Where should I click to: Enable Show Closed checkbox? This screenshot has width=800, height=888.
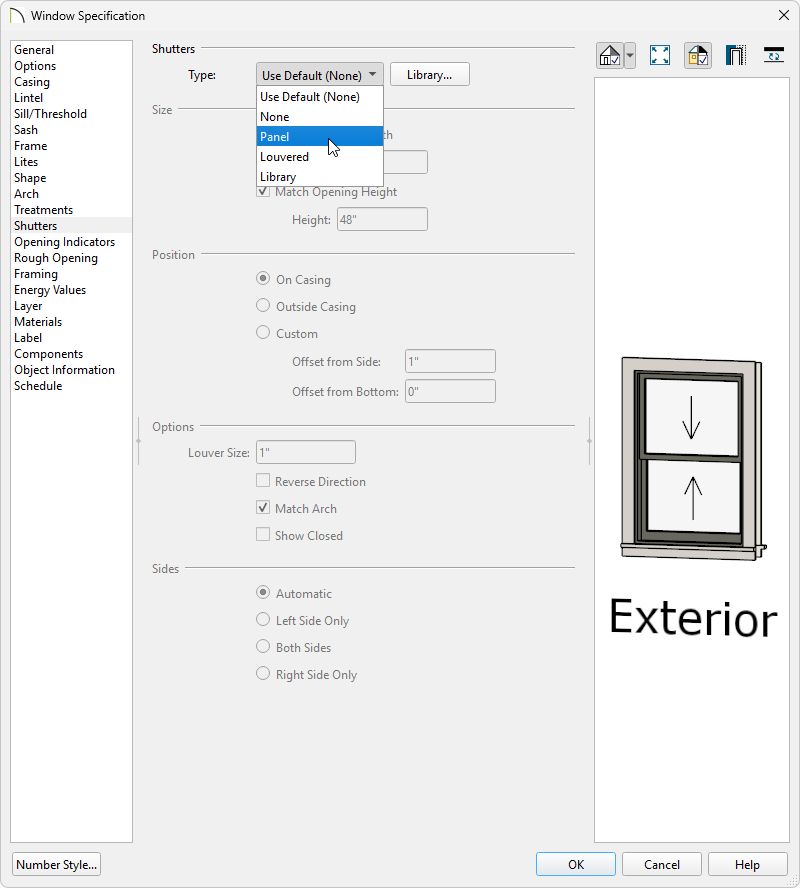pos(263,535)
